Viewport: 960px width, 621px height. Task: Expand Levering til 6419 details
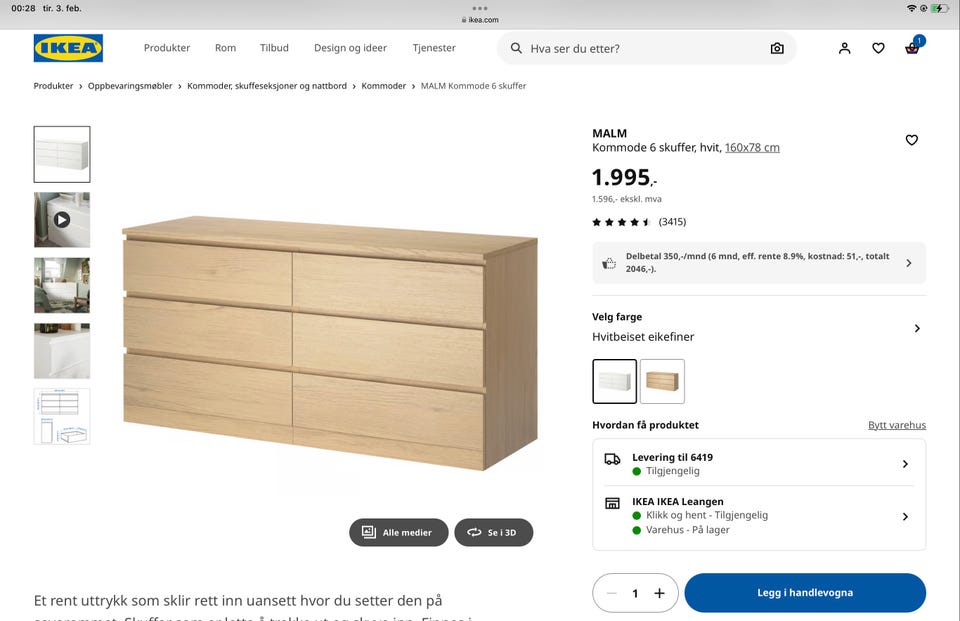(x=759, y=464)
